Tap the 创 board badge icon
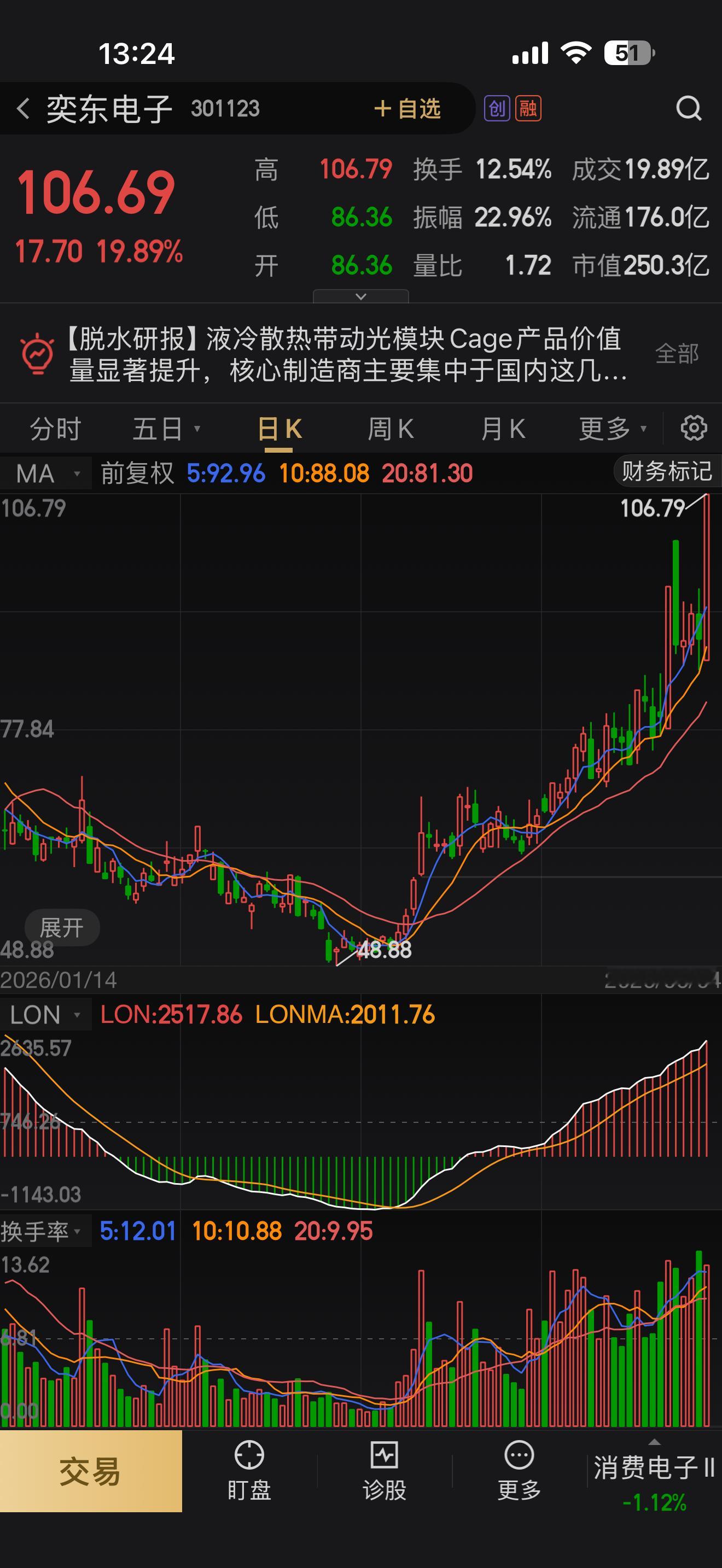Viewport: 722px width, 1568px height. click(x=497, y=109)
